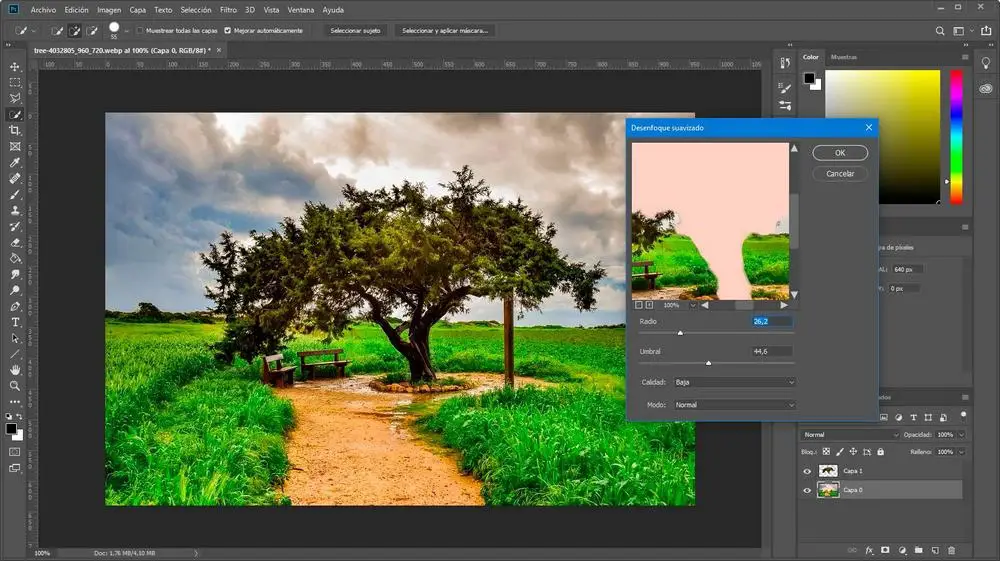Click OK in Desenfoque suavizado dialog

(x=840, y=153)
